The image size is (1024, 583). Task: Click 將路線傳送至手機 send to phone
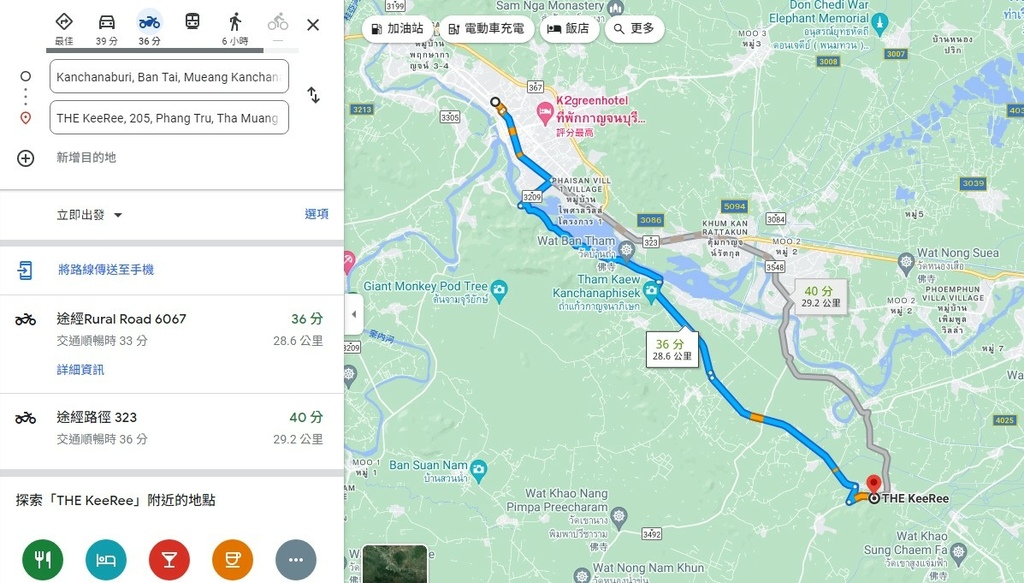pyautogui.click(x=106, y=270)
